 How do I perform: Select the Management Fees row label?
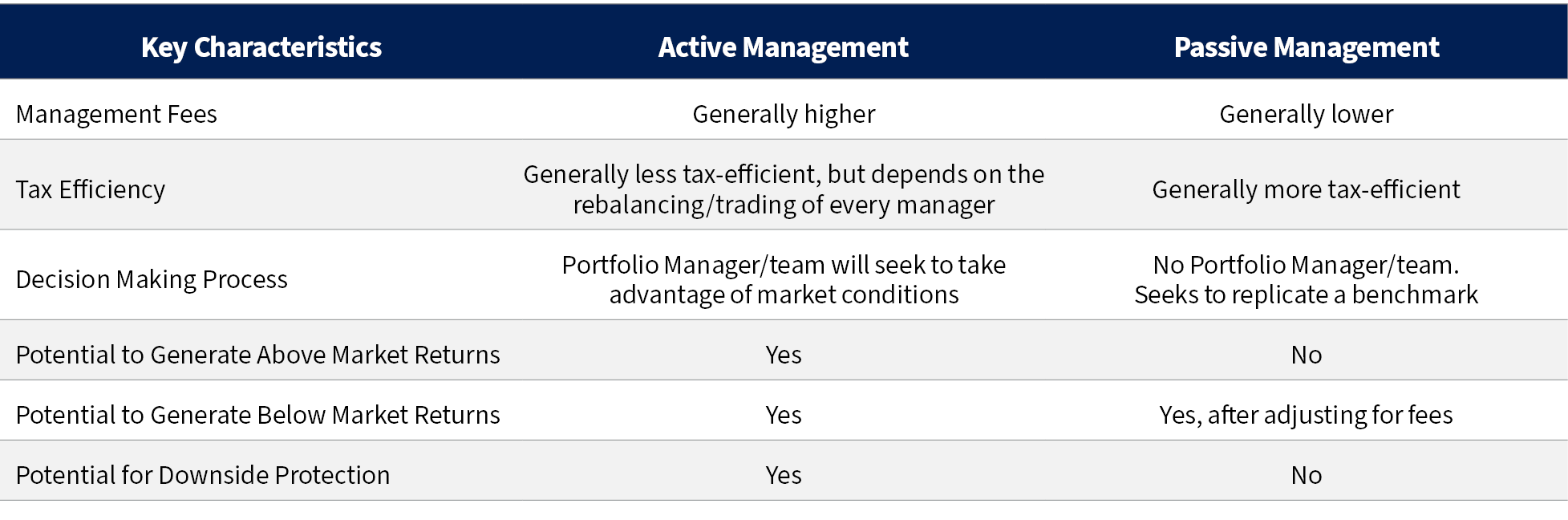click(x=116, y=114)
